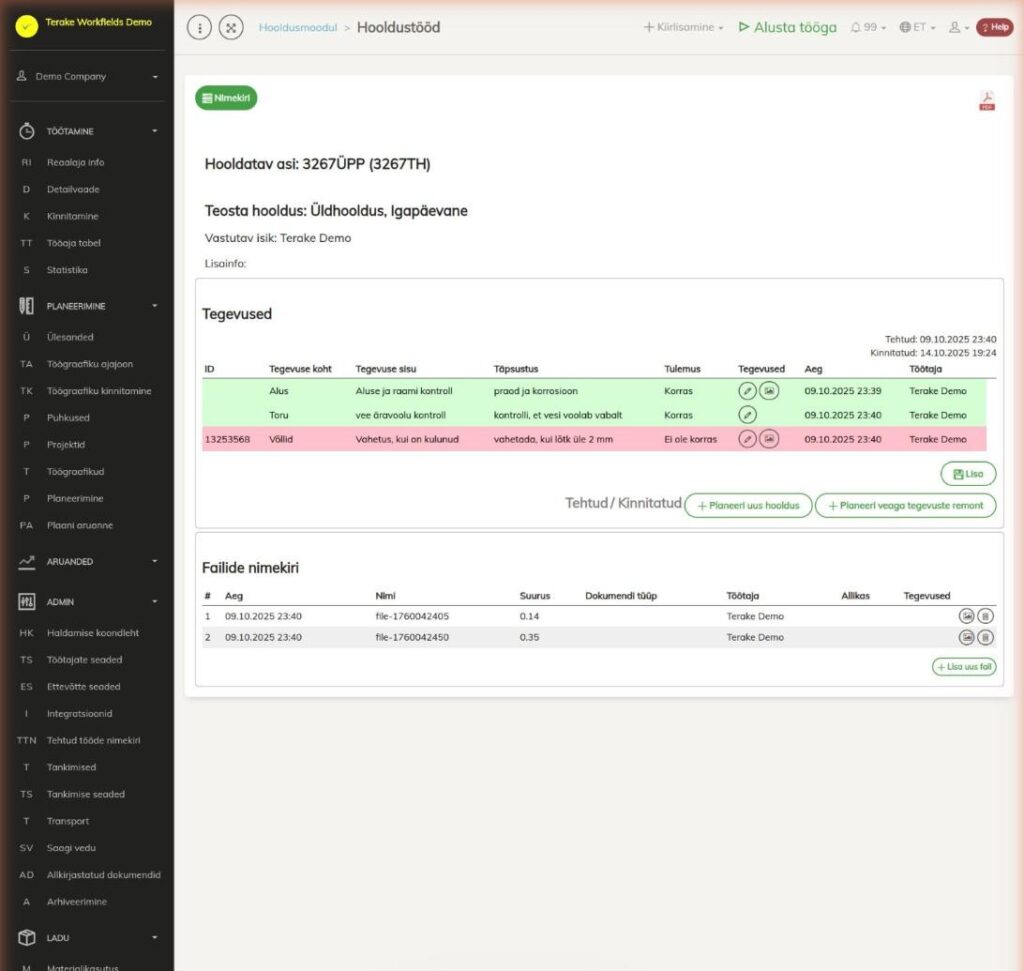Go to Tööaja tabel in sidebar

point(74,243)
